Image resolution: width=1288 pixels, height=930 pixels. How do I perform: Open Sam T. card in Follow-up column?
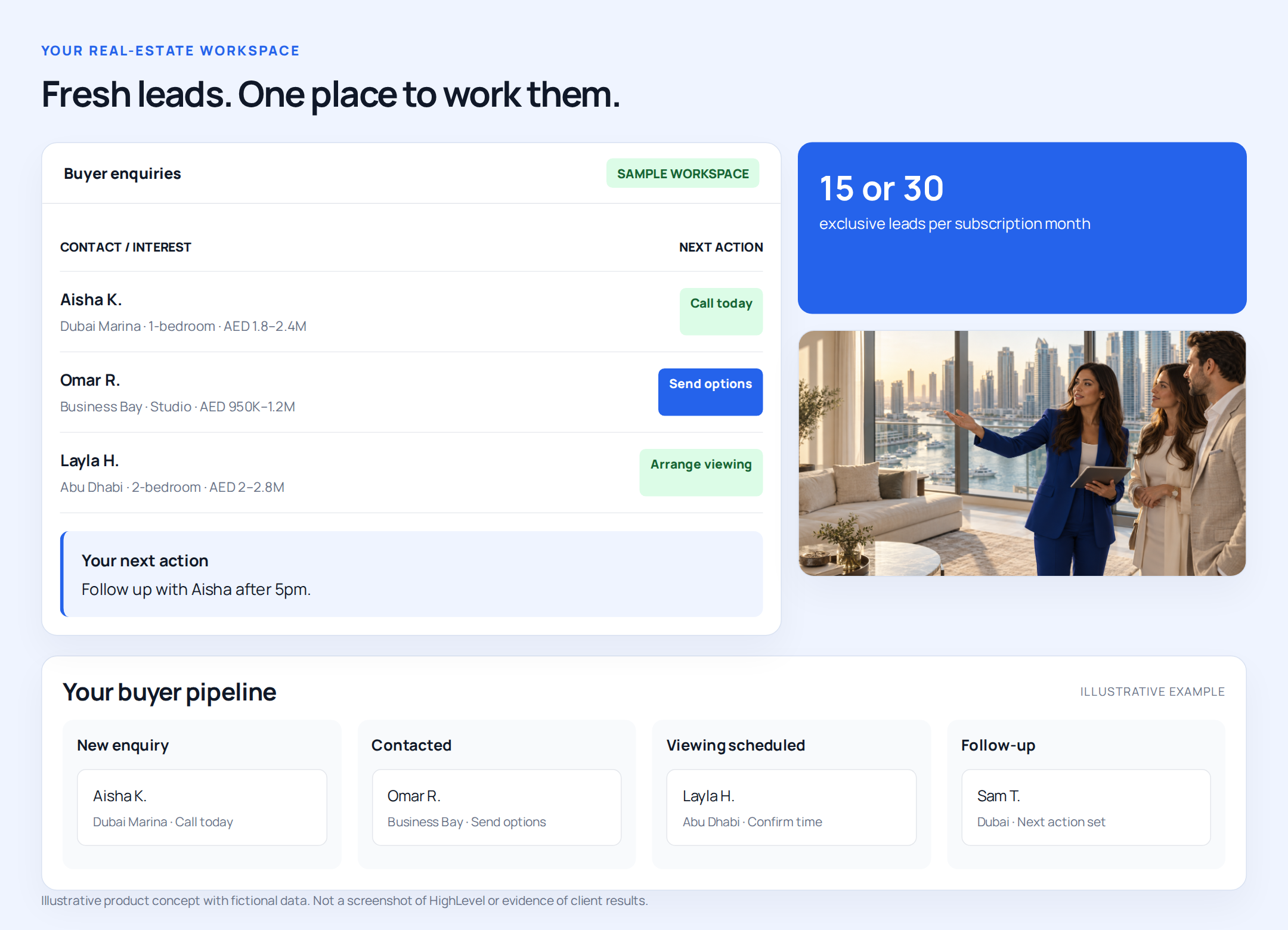click(x=1086, y=807)
